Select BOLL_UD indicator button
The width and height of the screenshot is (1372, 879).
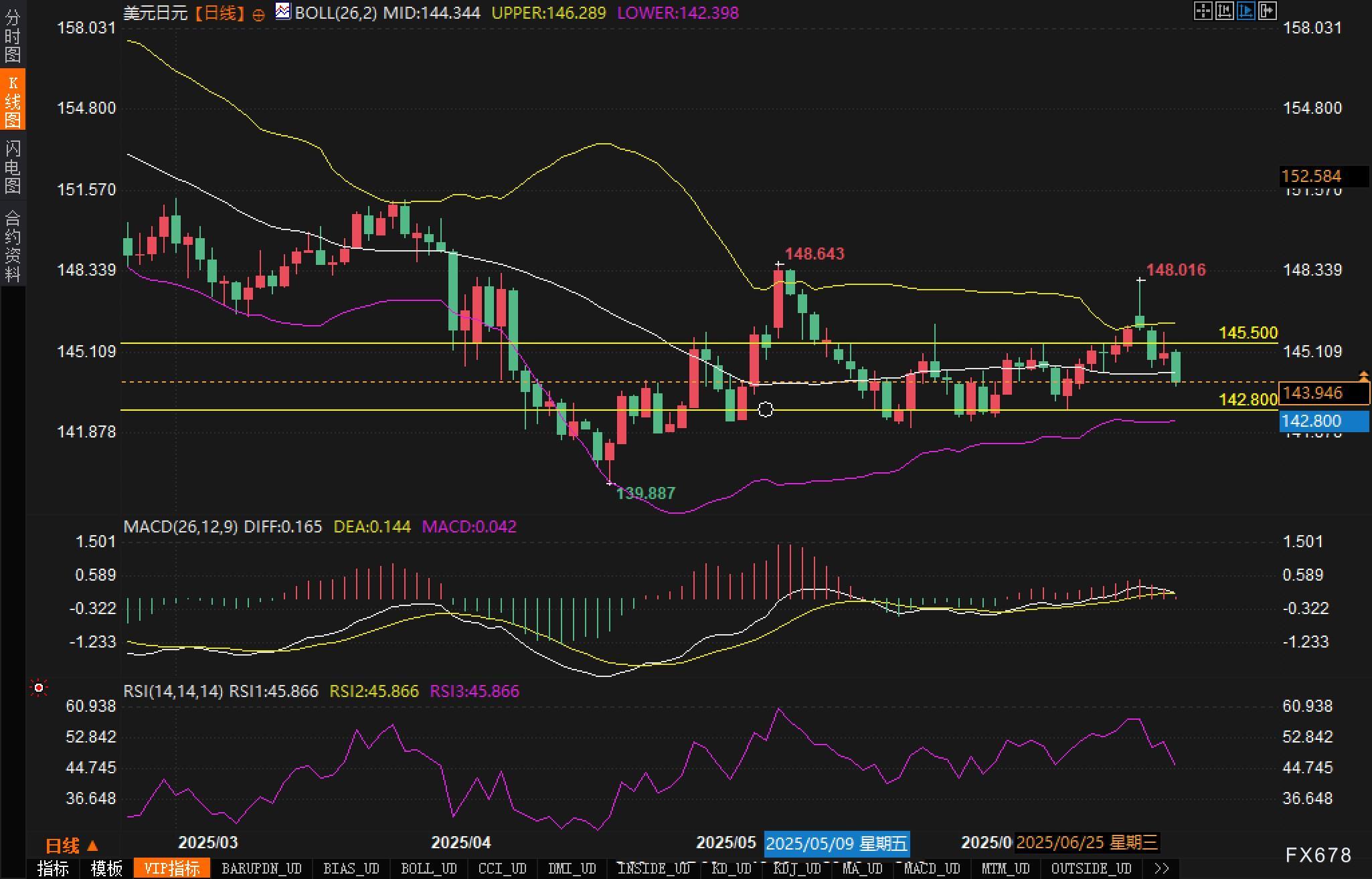428,868
